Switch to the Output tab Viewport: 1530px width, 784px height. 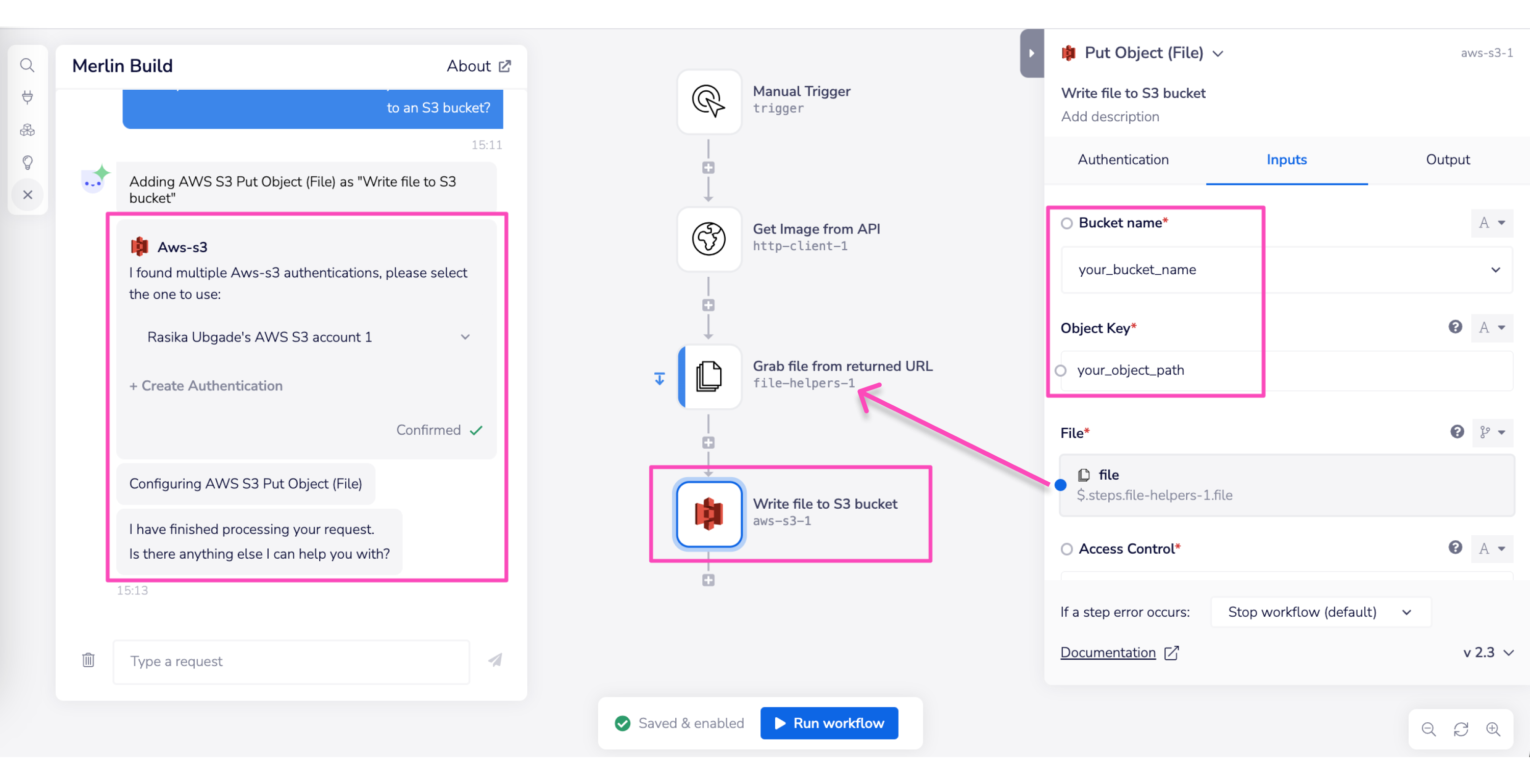click(1447, 160)
